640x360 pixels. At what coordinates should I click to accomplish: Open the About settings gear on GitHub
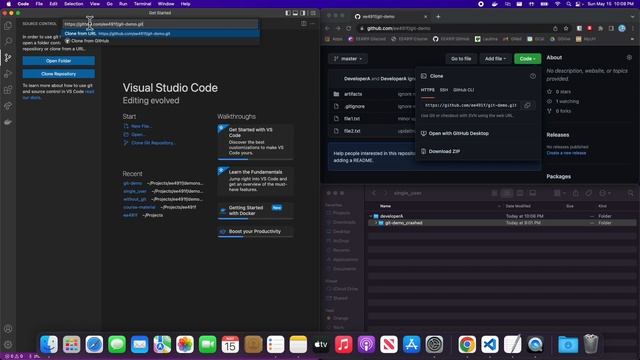629,58
